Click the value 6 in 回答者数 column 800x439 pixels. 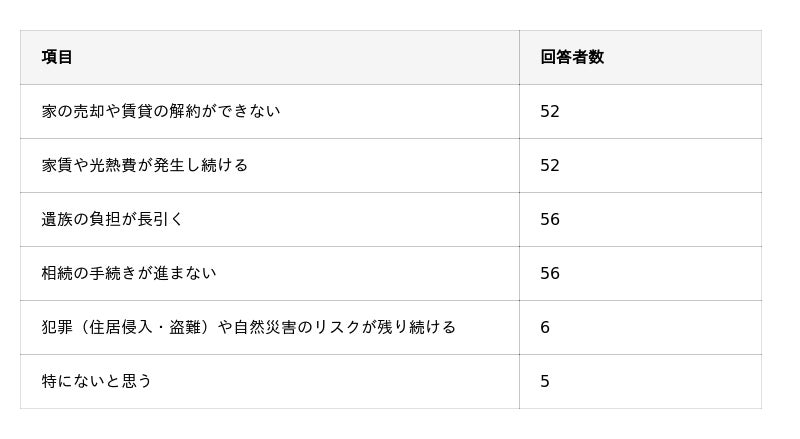(545, 327)
